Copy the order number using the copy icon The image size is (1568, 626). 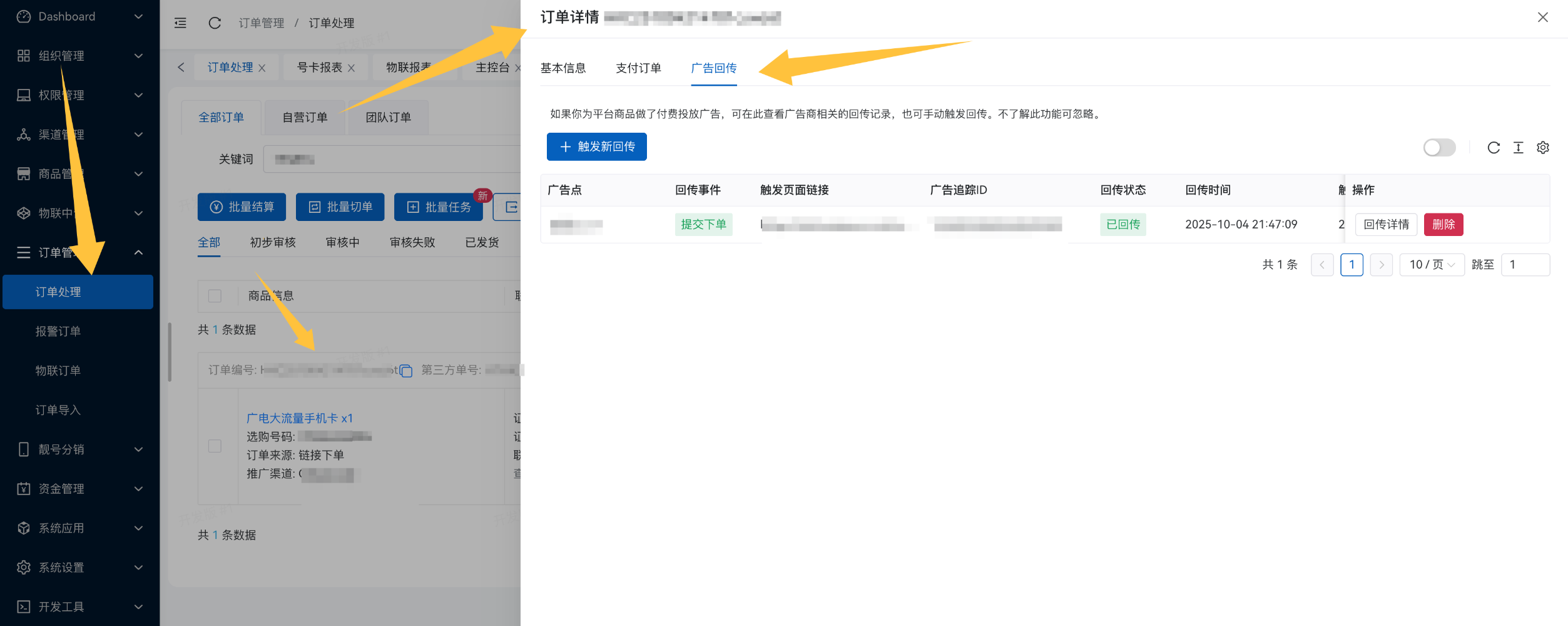click(406, 371)
